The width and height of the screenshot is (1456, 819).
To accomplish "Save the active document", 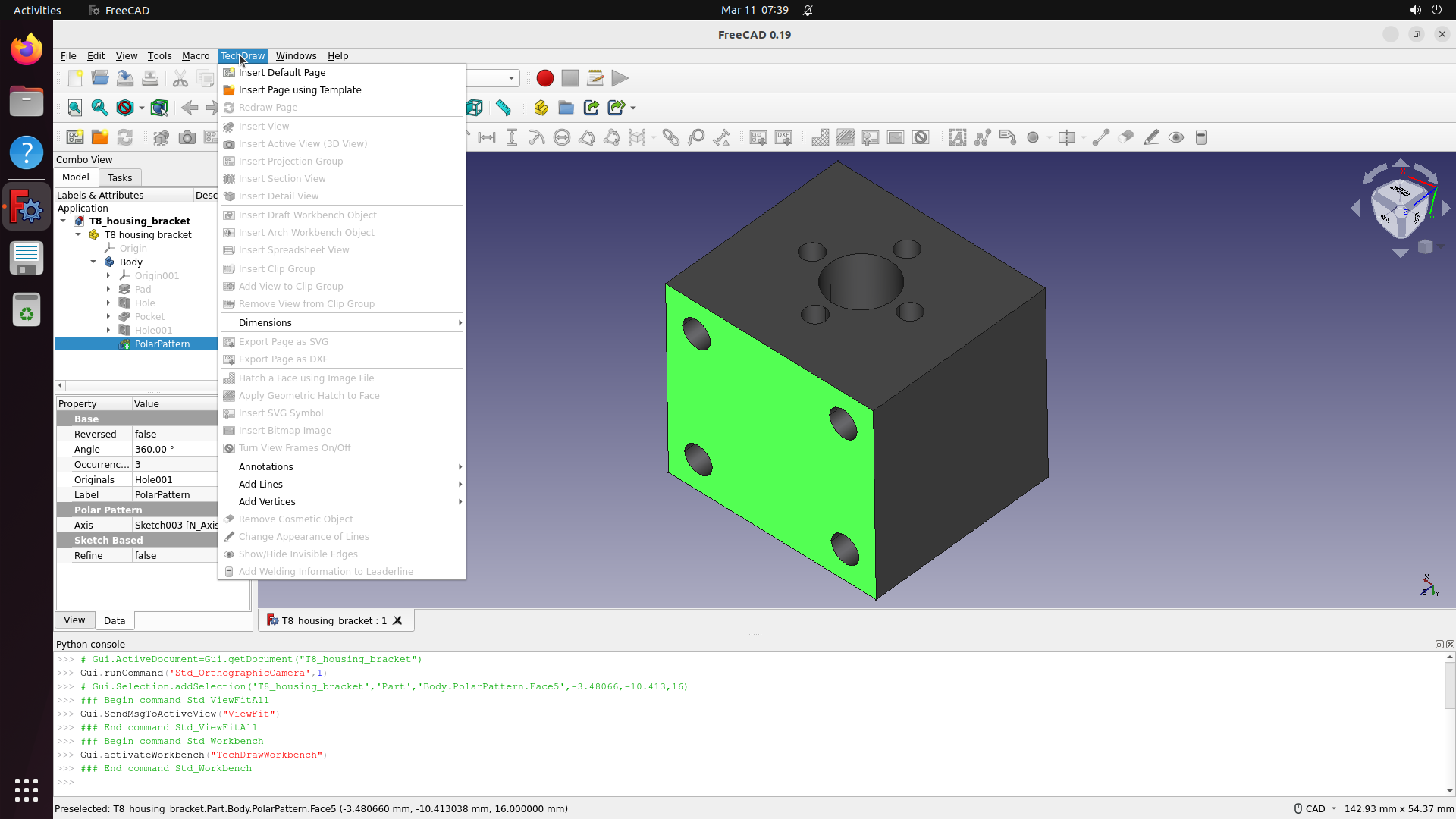I will [124, 77].
